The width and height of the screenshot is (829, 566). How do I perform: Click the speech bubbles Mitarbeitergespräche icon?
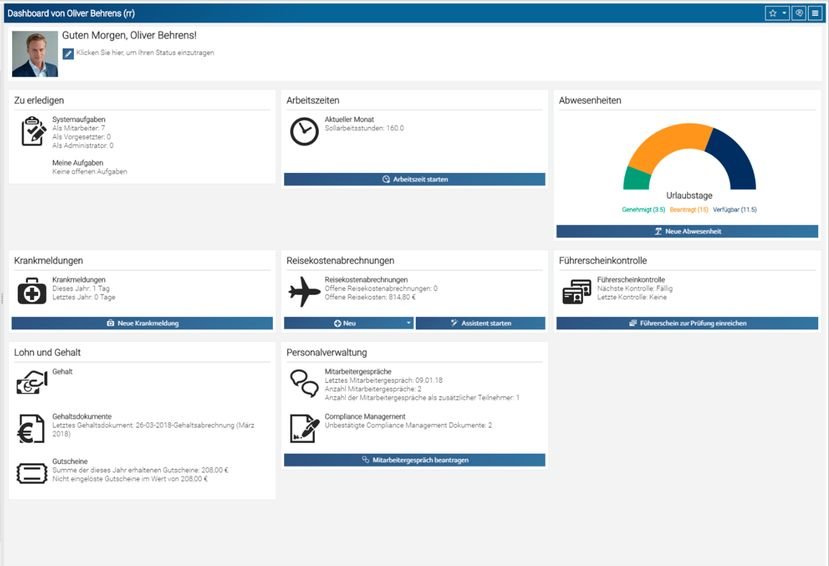(x=304, y=382)
